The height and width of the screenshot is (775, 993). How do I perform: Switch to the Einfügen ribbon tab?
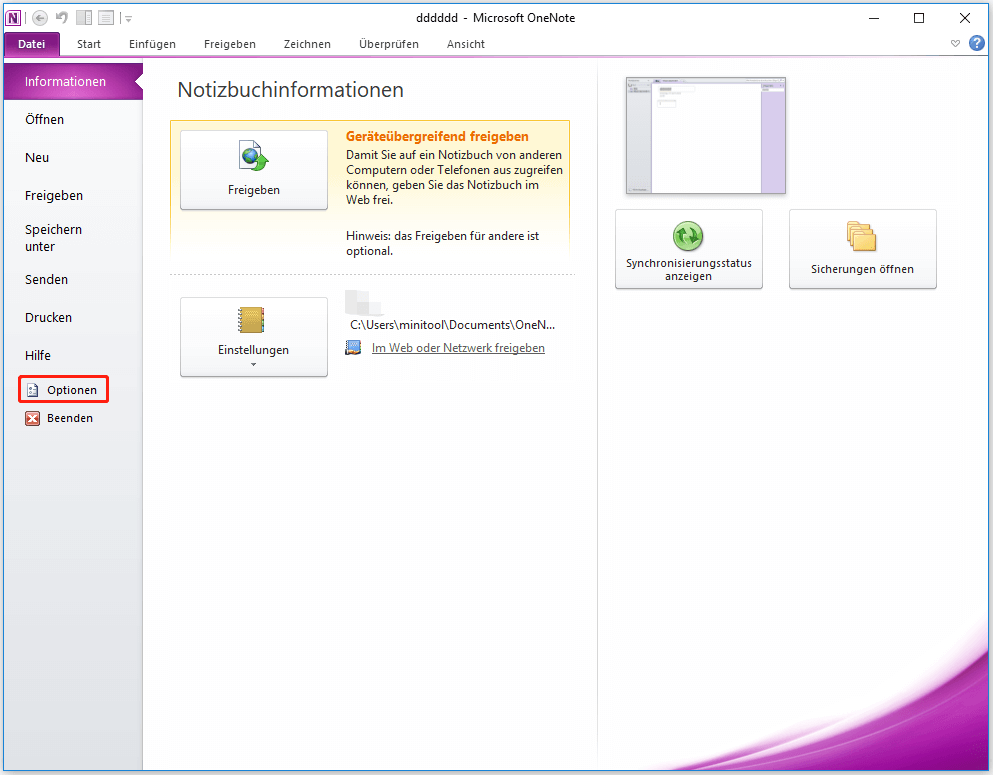tap(152, 44)
